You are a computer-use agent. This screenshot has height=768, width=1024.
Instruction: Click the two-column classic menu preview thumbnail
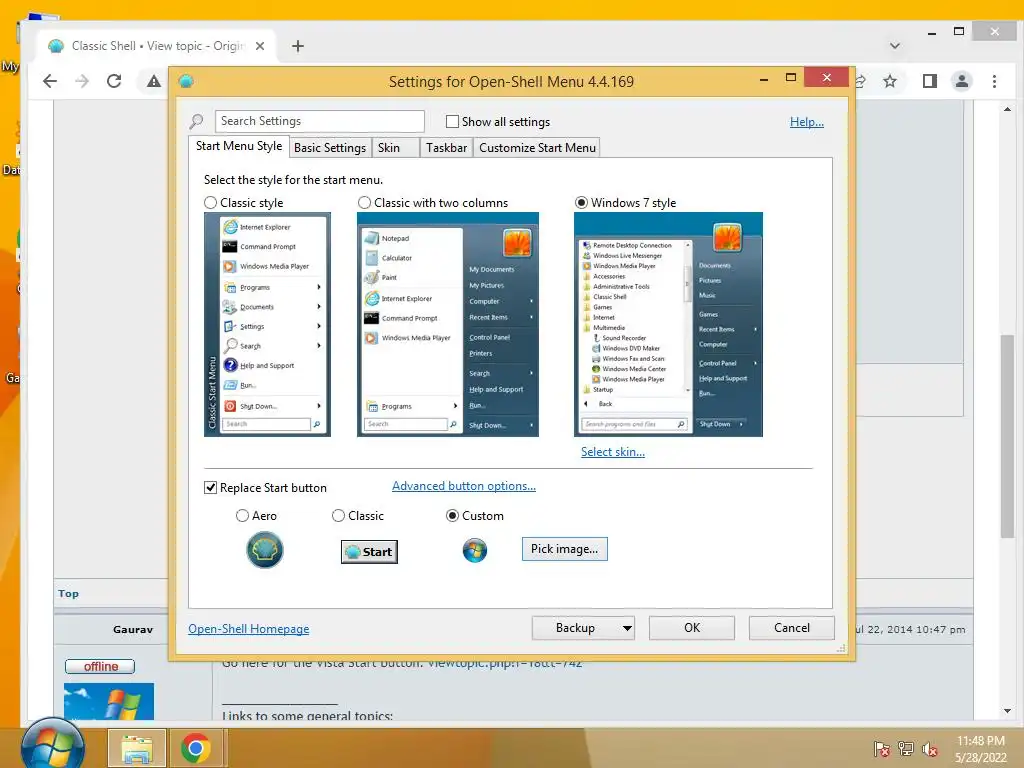[447, 325]
